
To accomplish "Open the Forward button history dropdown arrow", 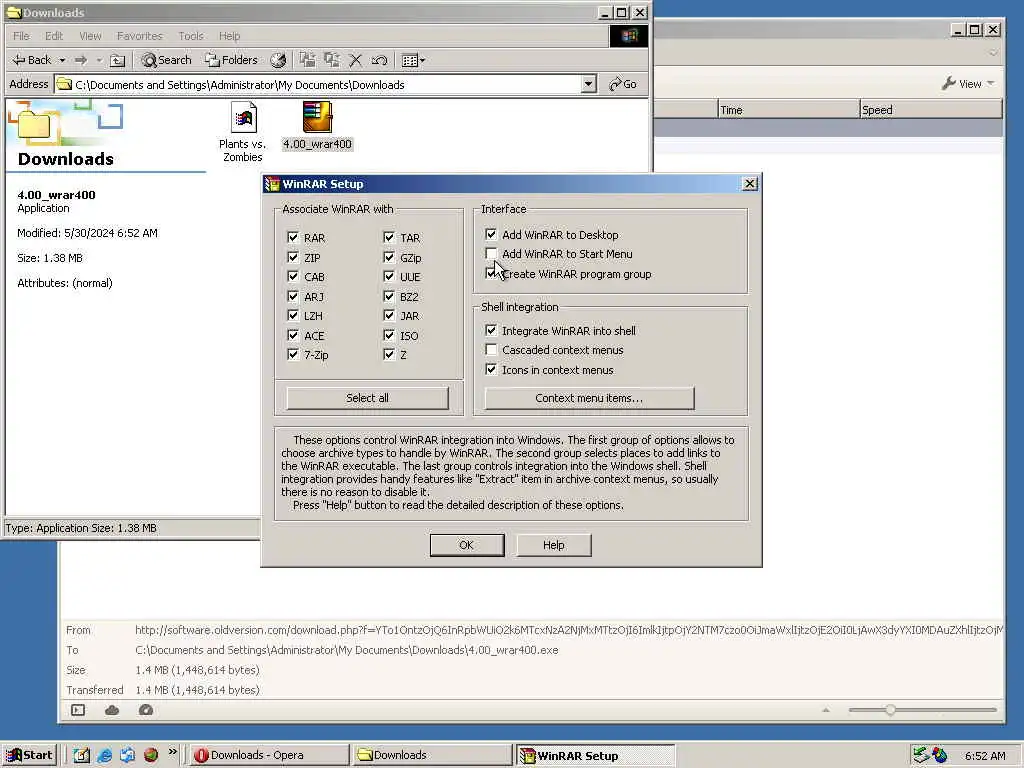I will 99,60.
